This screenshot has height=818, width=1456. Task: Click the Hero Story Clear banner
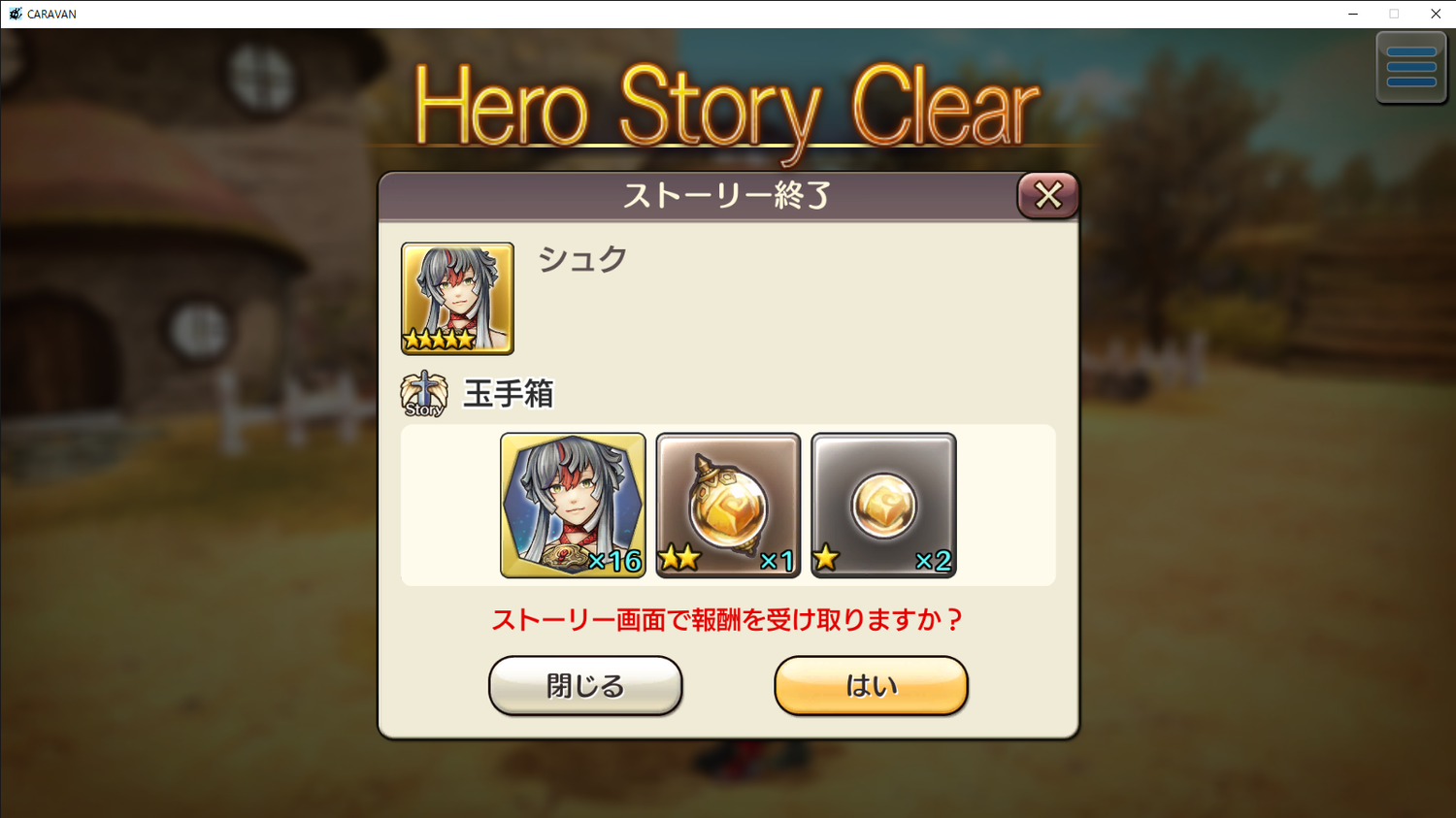pyautogui.click(x=726, y=107)
